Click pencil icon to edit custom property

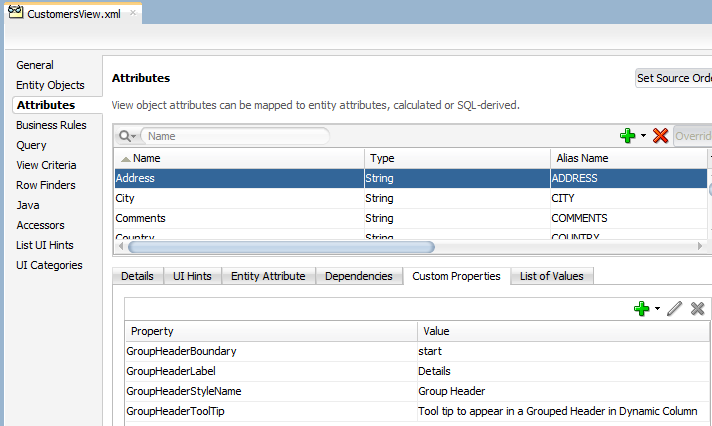[x=674, y=309]
